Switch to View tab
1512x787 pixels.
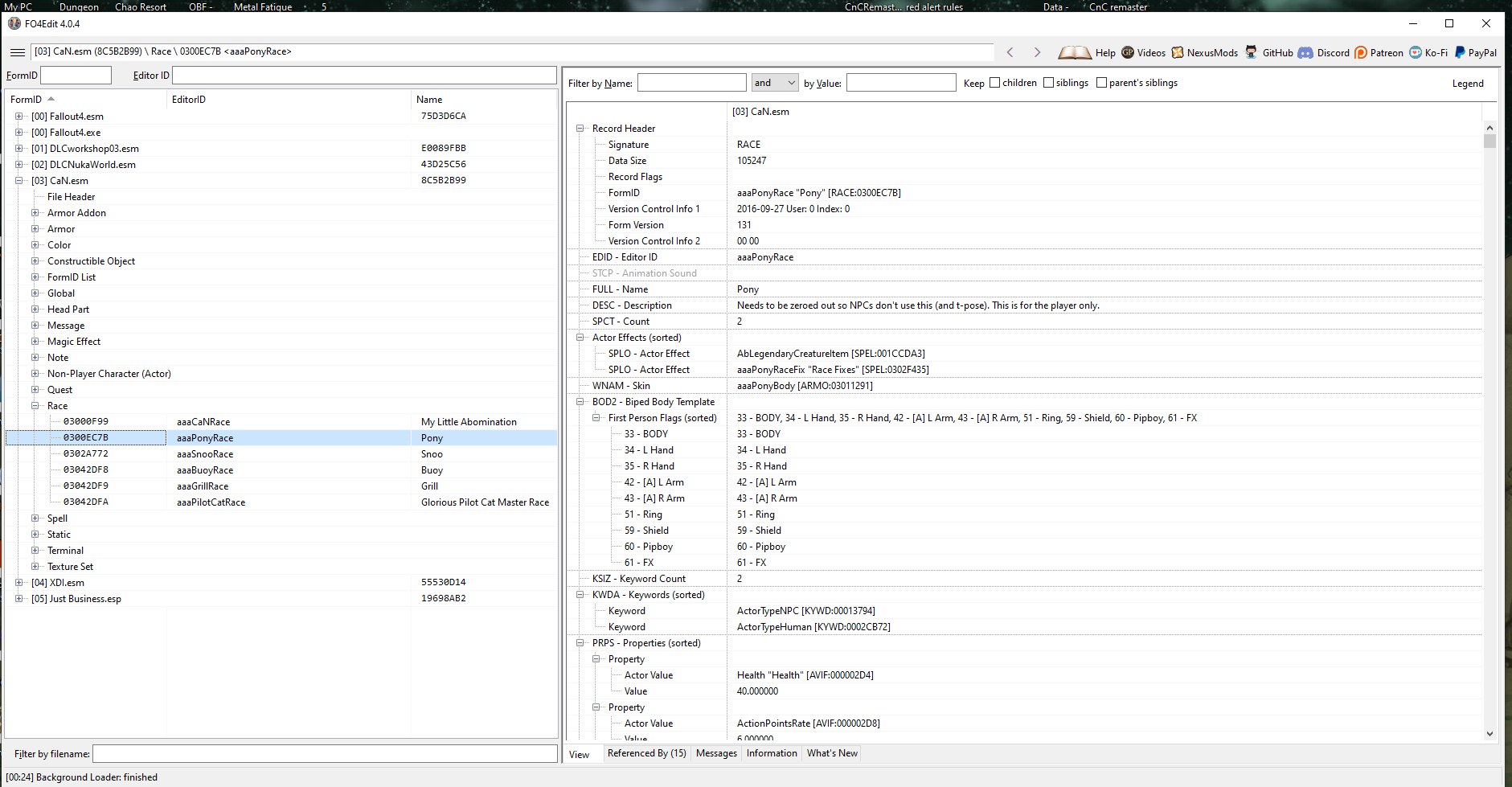tap(580, 754)
